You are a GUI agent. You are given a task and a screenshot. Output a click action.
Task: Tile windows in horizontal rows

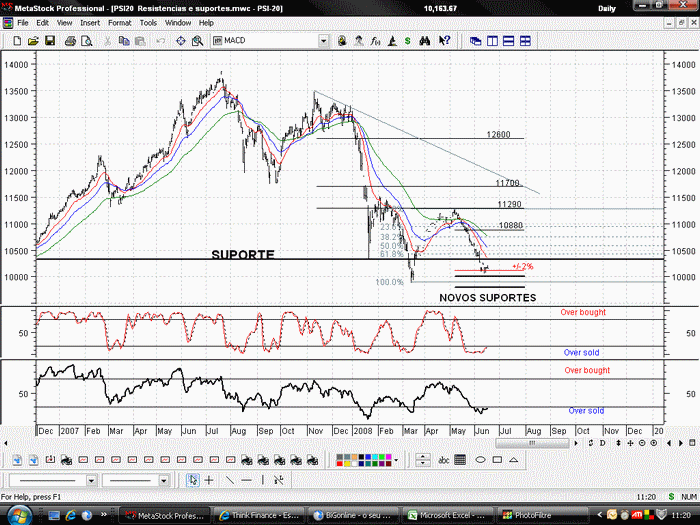[x=508, y=41]
